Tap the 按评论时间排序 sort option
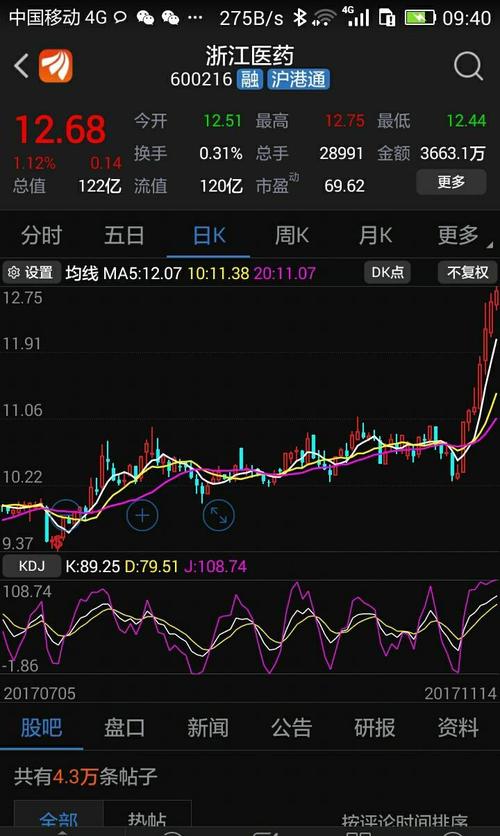The width and height of the screenshot is (500, 836). (x=405, y=823)
